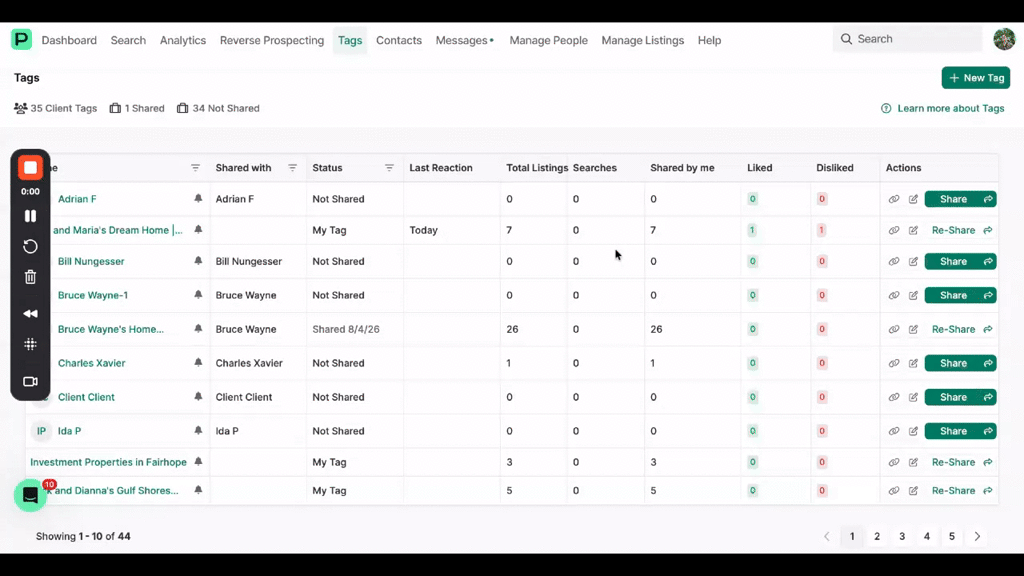Toggle notification bell for Charles Xavier tag
1024x576 pixels.
coord(198,362)
